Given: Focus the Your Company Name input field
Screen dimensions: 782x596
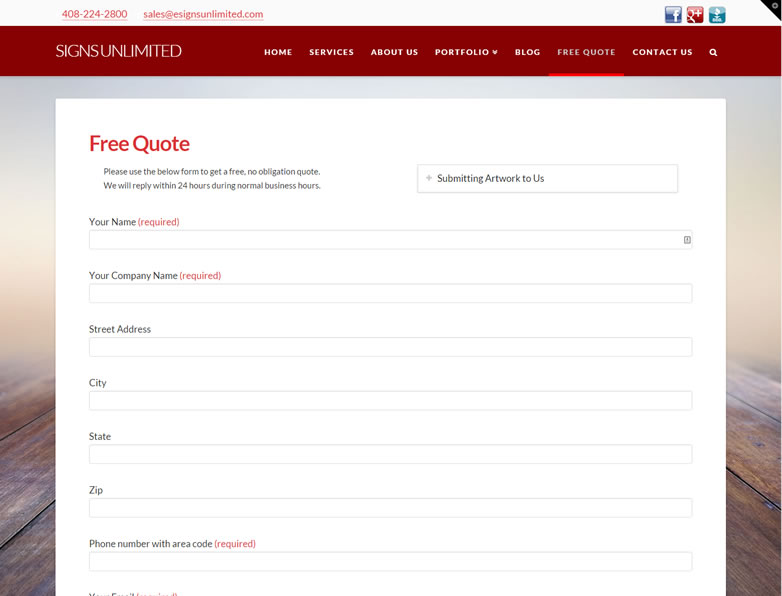Looking at the screenshot, I should (390, 293).
